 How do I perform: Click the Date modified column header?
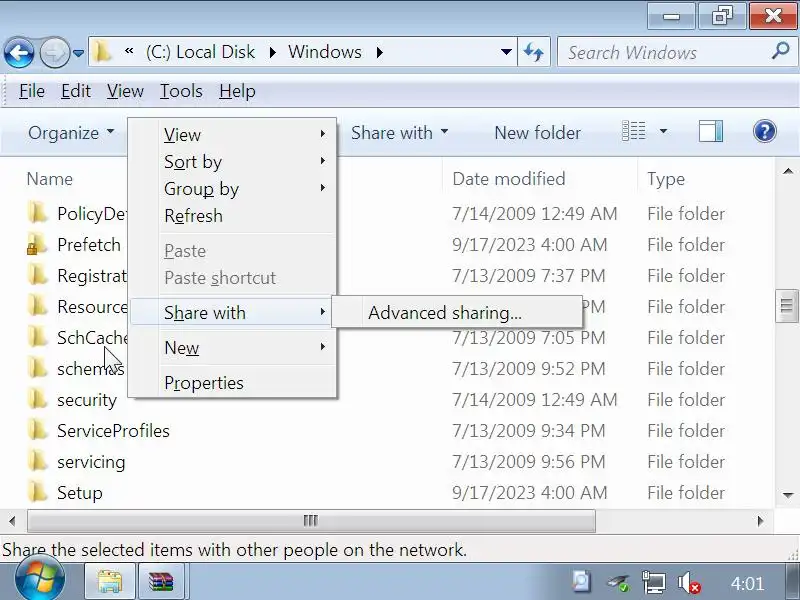509,179
